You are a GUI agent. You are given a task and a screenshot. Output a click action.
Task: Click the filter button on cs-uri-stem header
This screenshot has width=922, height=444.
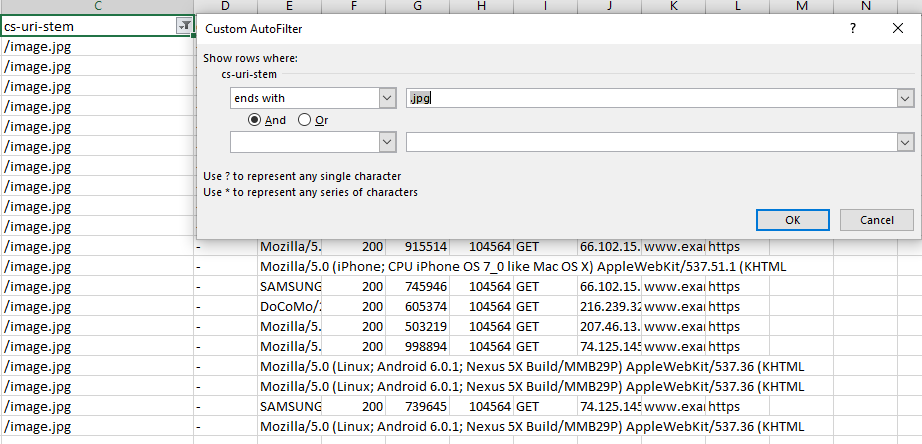click(183, 27)
